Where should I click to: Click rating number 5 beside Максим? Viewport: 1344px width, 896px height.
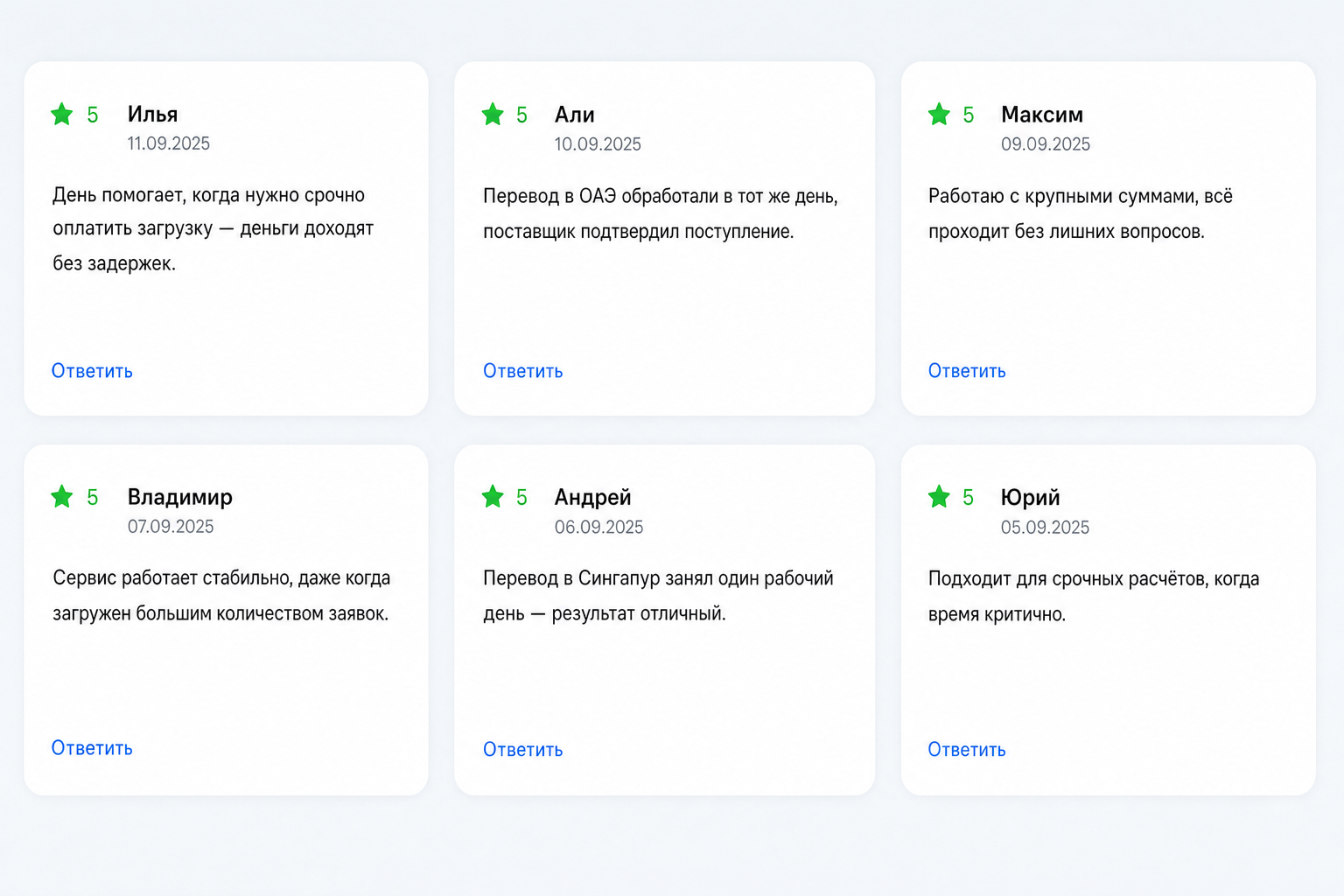click(x=969, y=115)
